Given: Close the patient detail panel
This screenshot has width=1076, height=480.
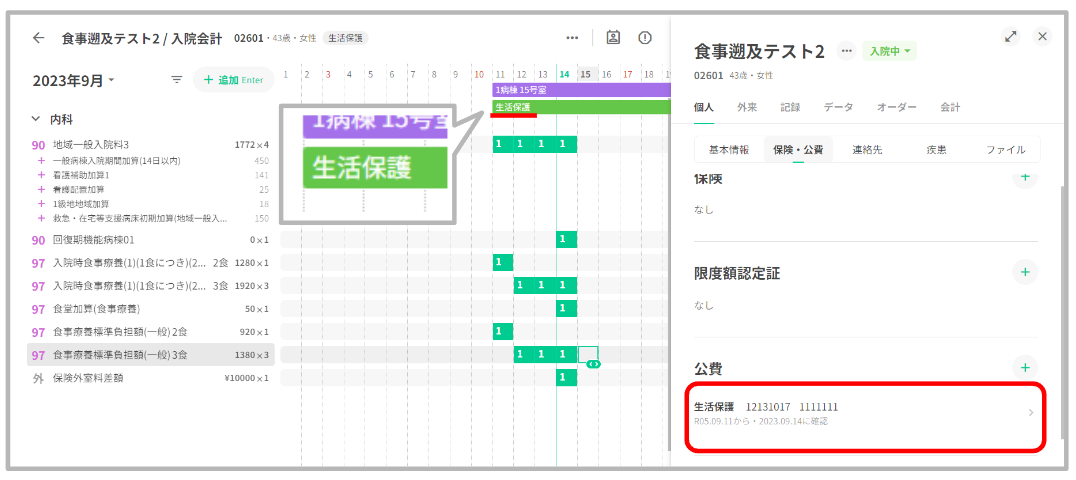Looking at the screenshot, I should [x=1042, y=37].
